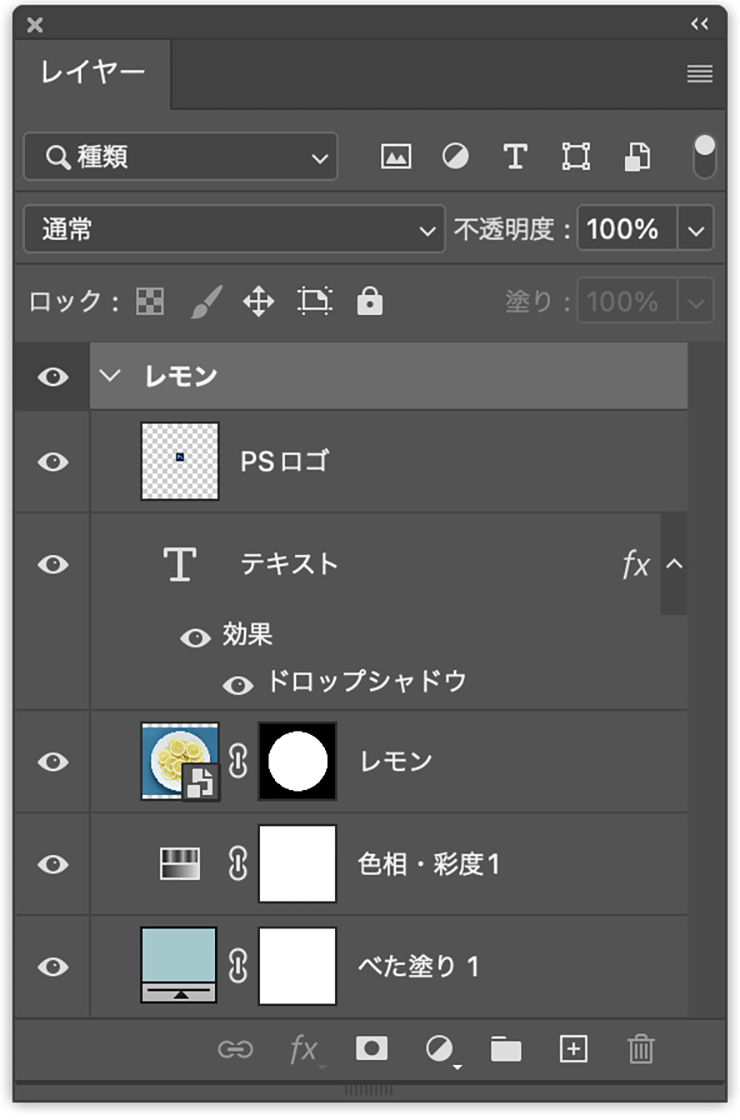Select the レモン layer mask thumbnail
The image size is (740, 1120).
pyautogui.click(x=297, y=762)
